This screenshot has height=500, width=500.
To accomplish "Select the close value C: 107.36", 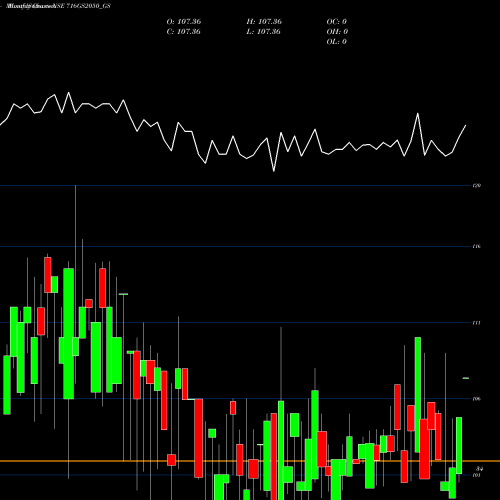I will [x=184, y=32].
